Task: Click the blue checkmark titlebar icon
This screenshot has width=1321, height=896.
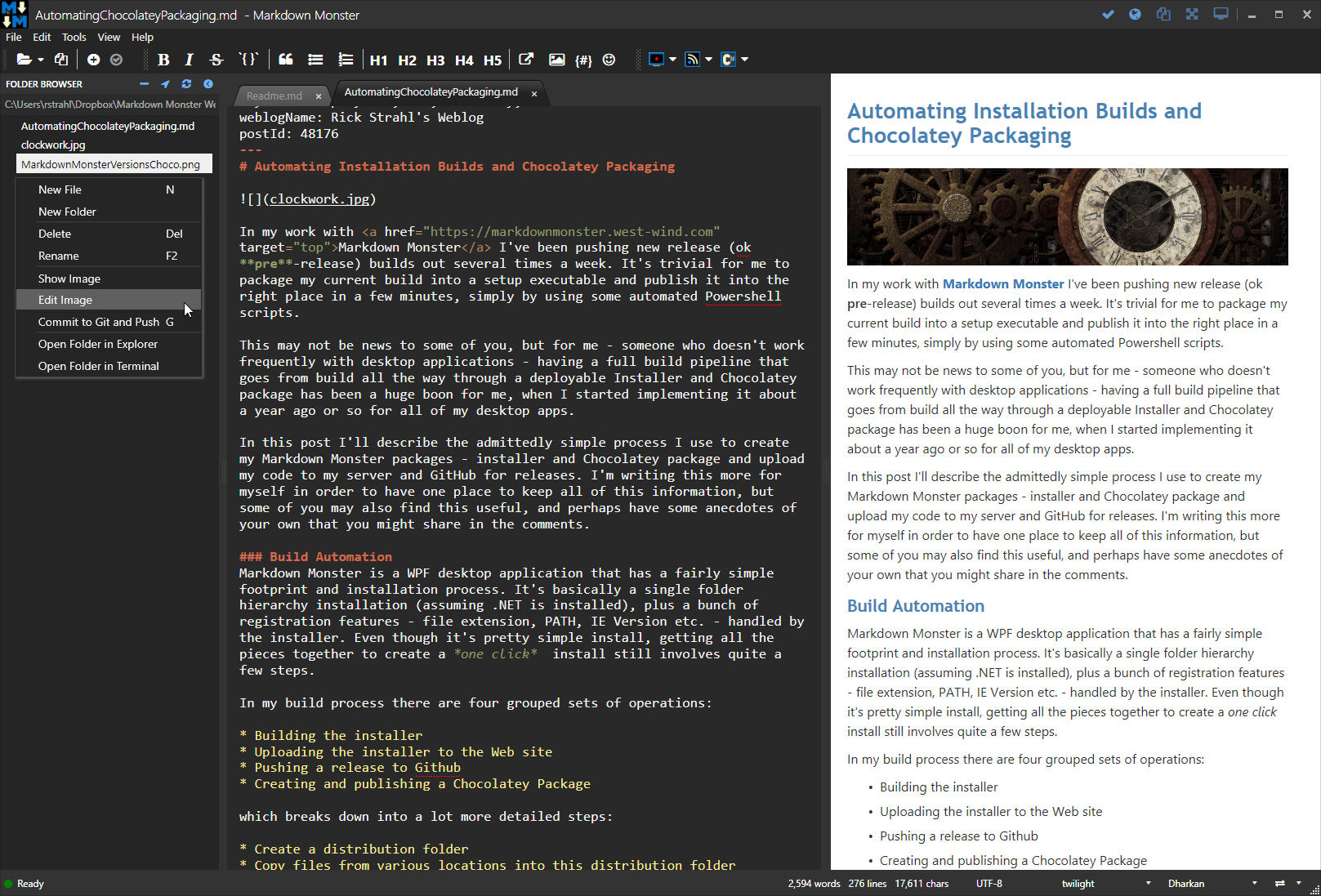Action: (x=1108, y=15)
